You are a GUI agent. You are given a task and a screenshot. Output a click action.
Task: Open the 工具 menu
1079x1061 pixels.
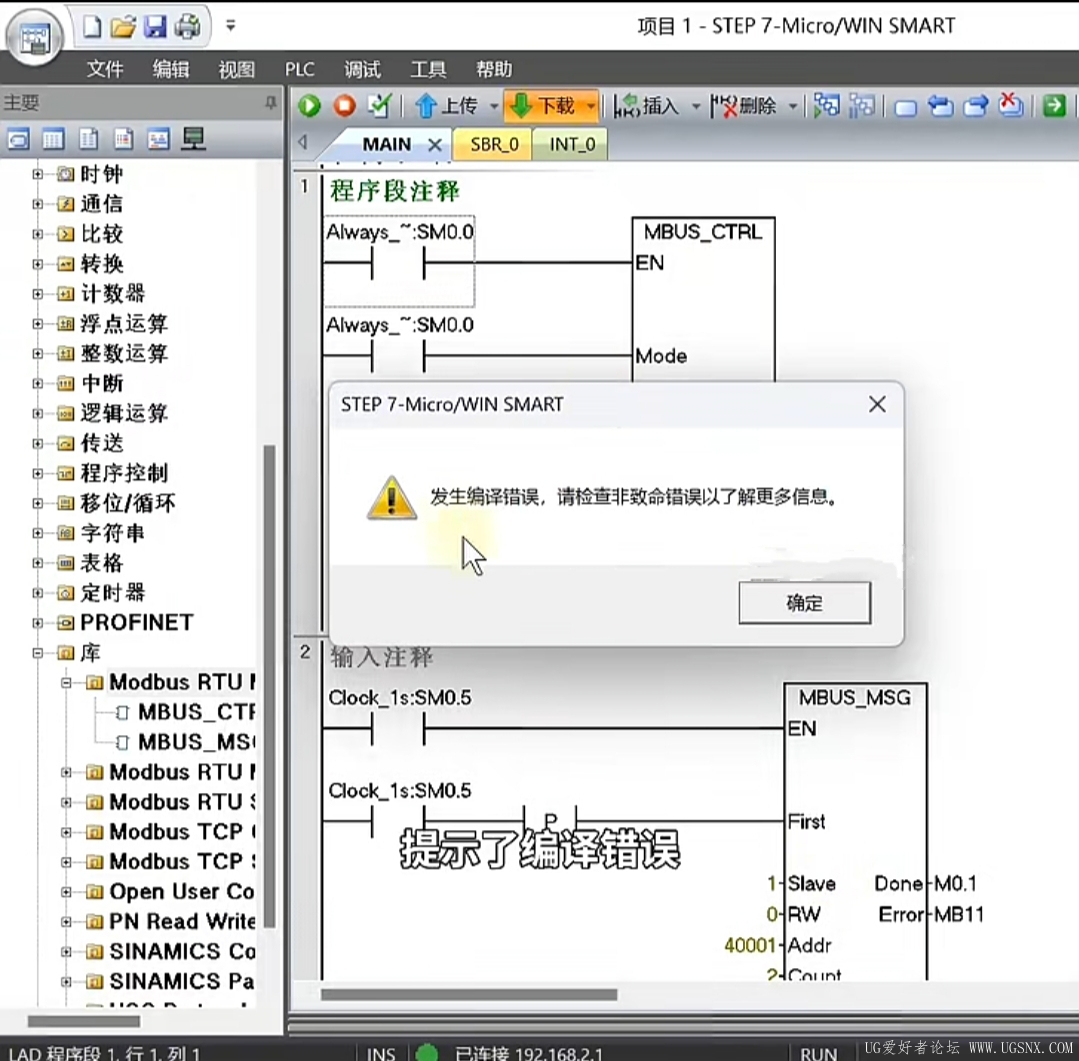428,69
